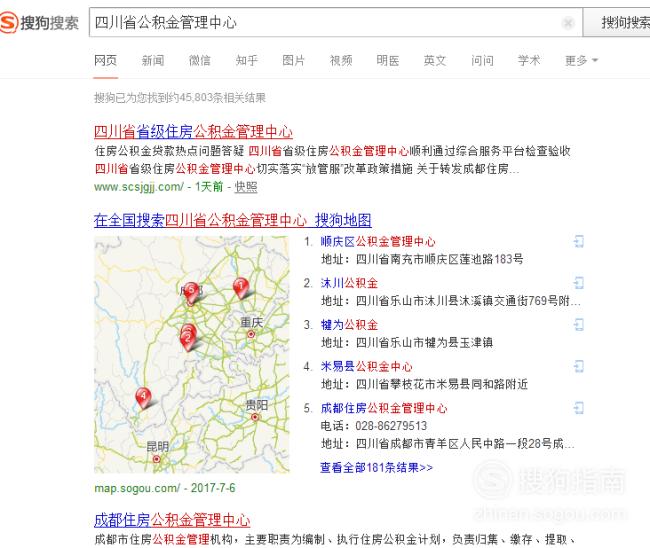
Task: Switch to the 新闻 tab
Action: click(153, 61)
